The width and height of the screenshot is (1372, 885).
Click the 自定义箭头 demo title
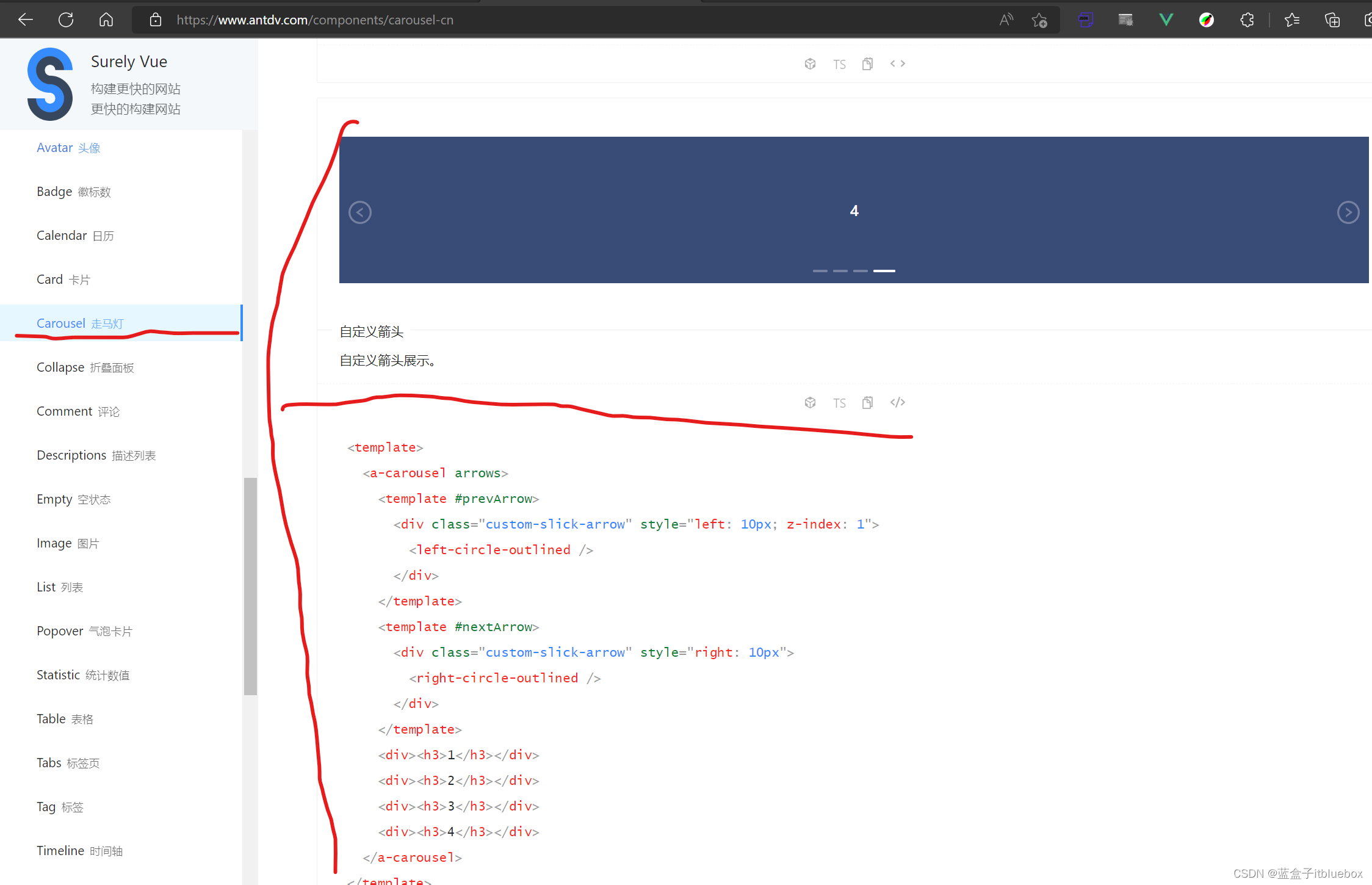[x=372, y=331]
